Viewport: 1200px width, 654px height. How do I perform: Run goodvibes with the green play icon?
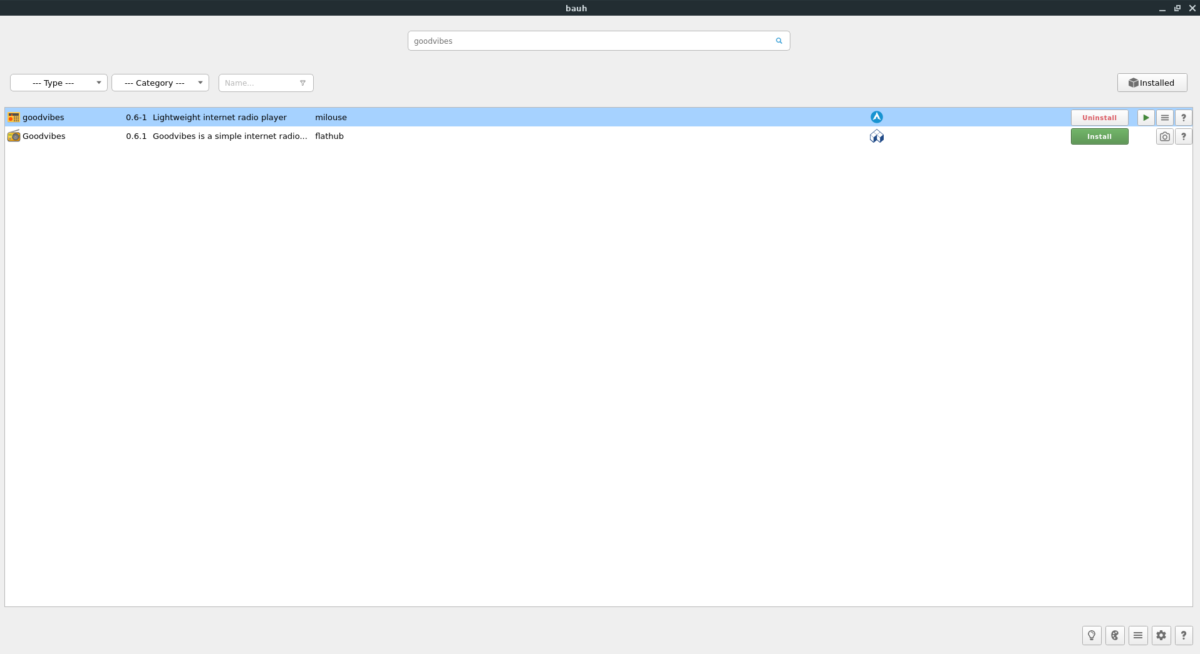click(1146, 117)
